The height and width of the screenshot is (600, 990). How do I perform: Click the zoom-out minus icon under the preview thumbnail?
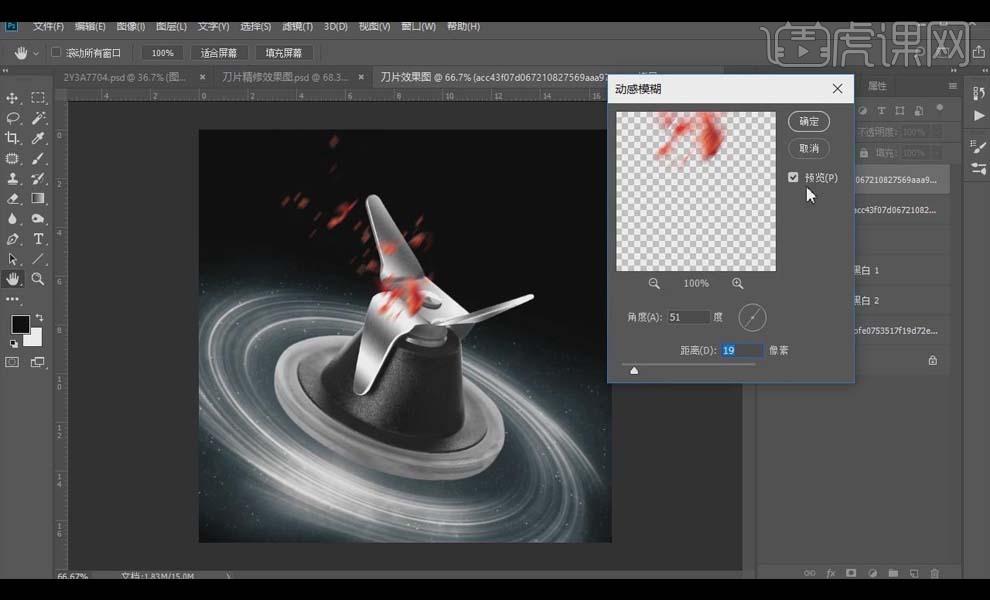[655, 283]
